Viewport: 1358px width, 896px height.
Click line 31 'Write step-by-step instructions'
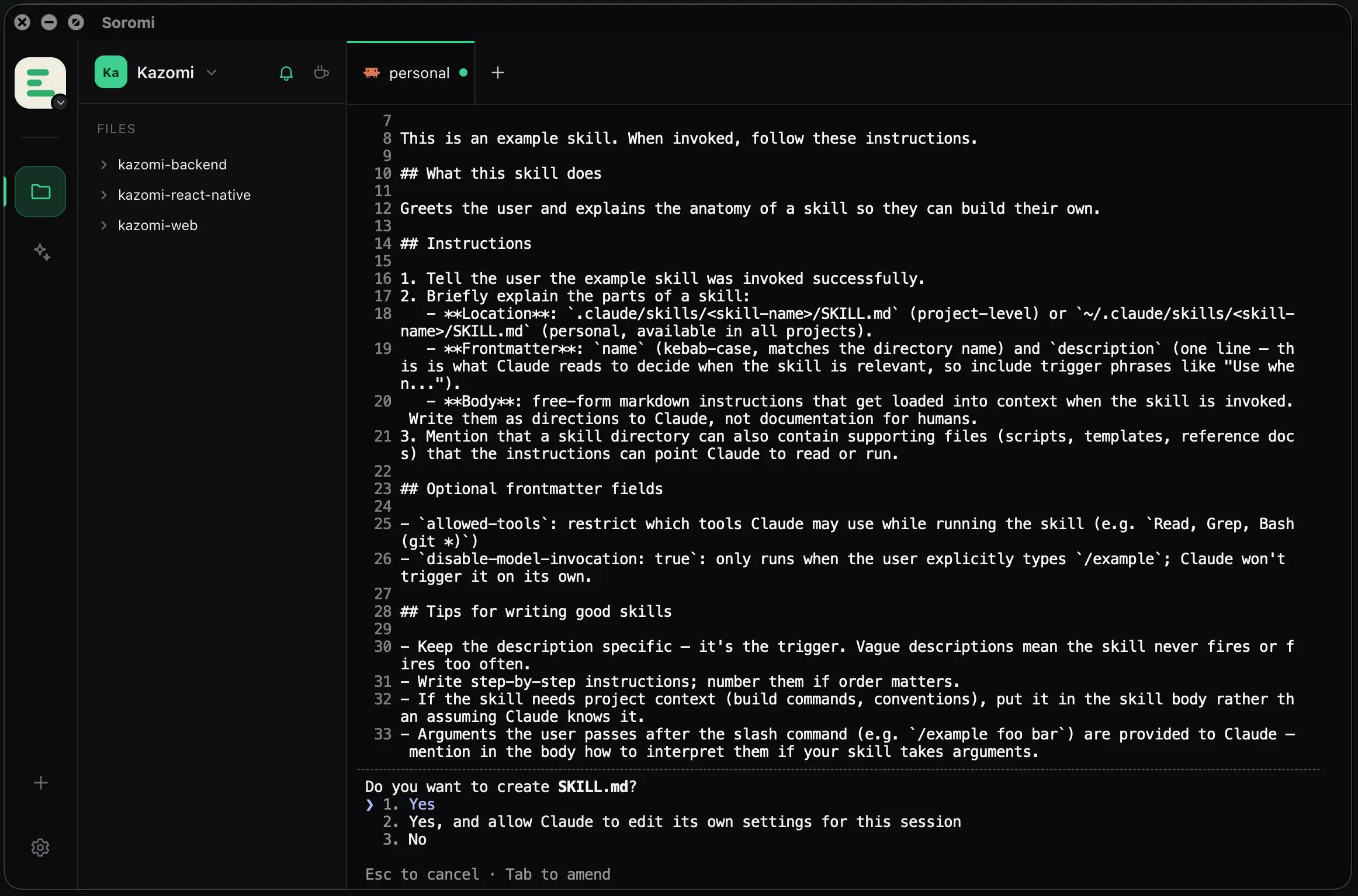[x=680, y=682]
